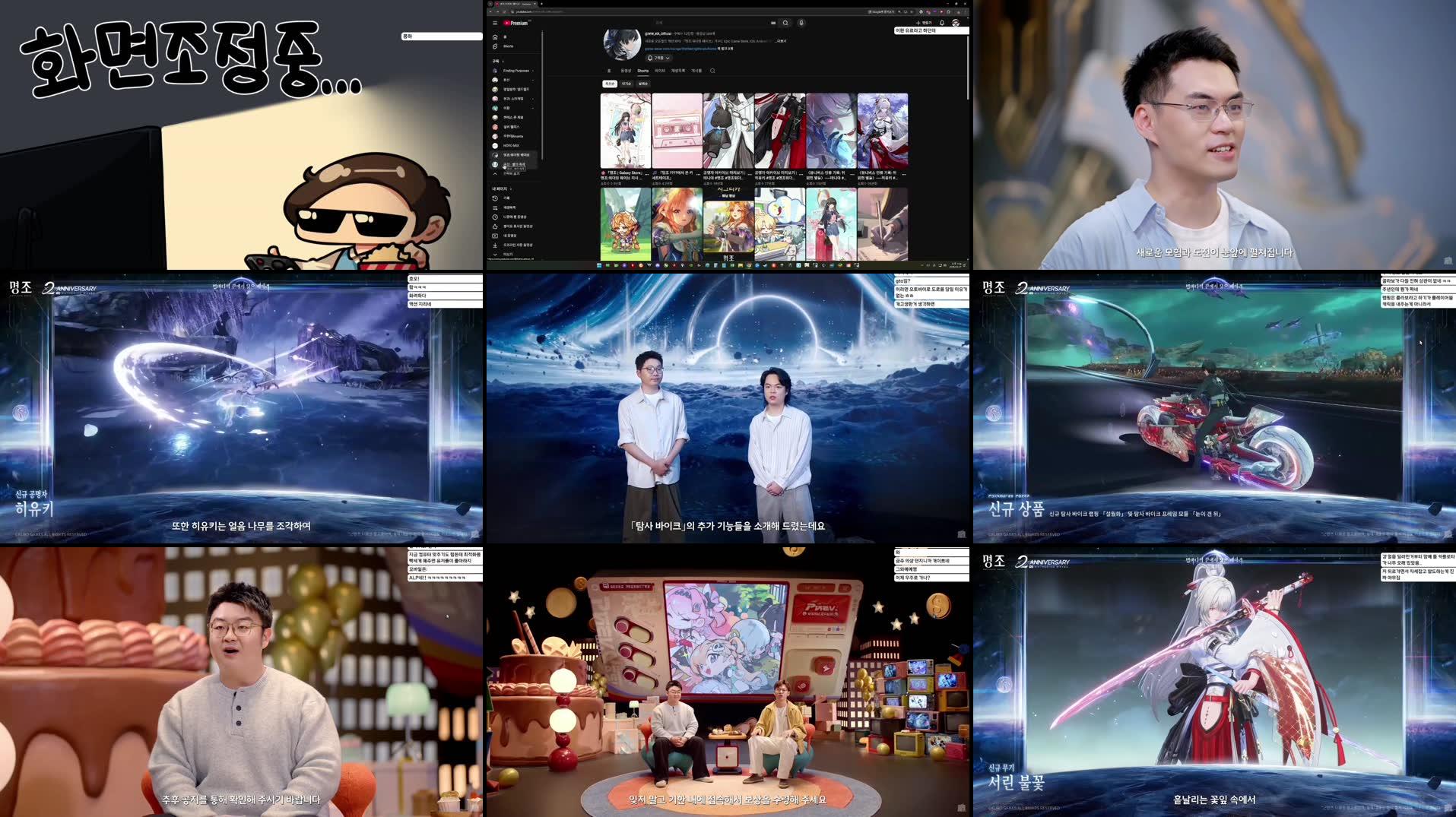
Task: Switch to the channel Home tab
Action: (609, 71)
